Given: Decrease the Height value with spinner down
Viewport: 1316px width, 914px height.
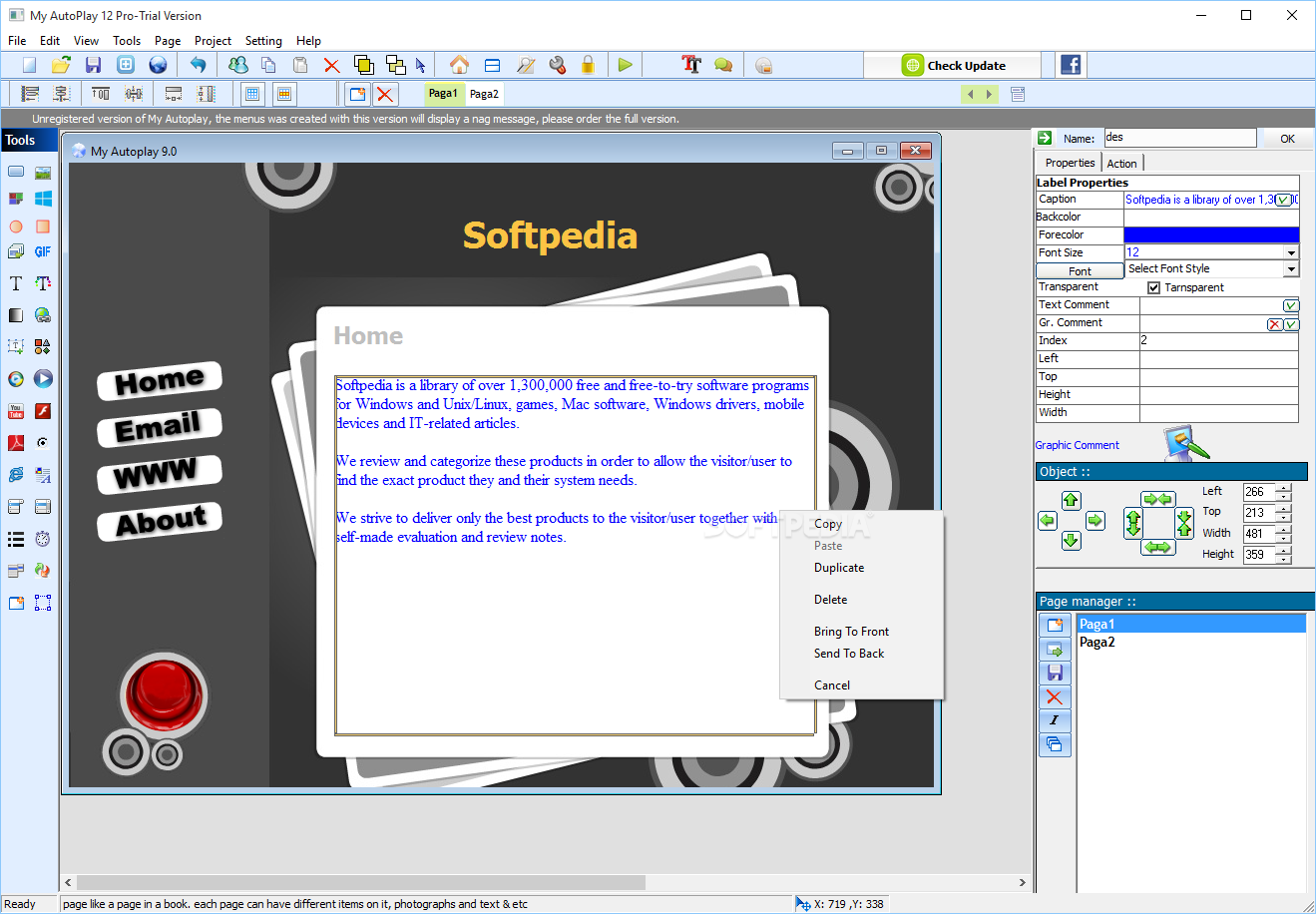Looking at the screenshot, I should 1284,559.
